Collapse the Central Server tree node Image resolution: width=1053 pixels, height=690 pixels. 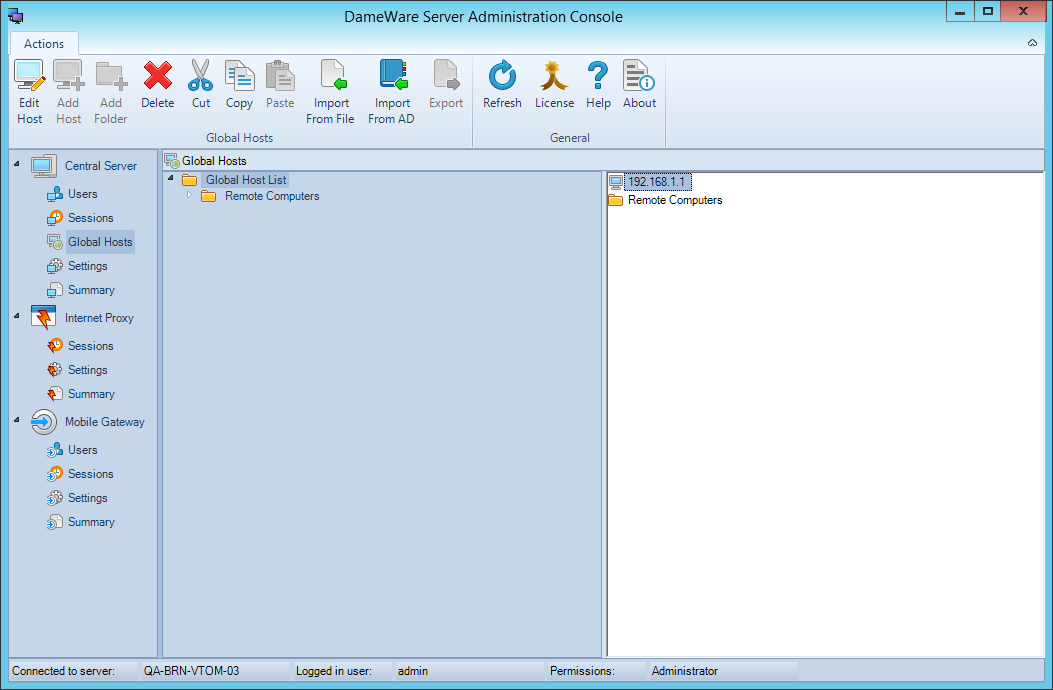(x=17, y=164)
